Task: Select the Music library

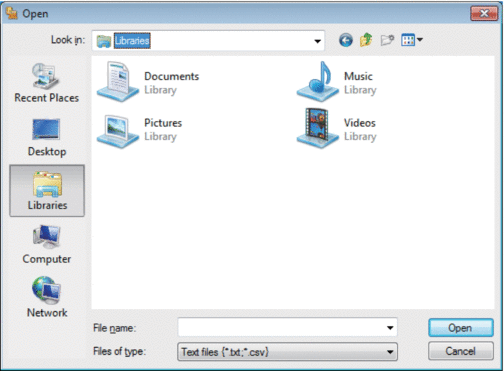Action: 337,82
